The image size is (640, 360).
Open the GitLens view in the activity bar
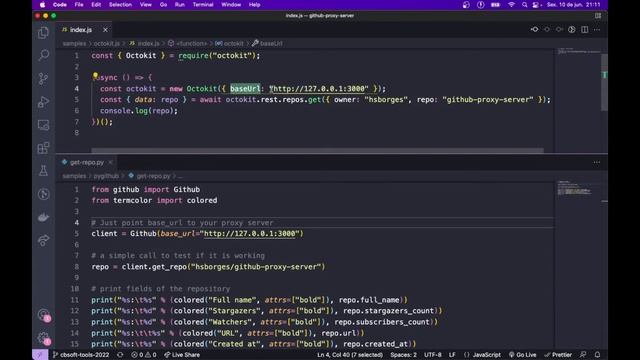click(x=43, y=194)
